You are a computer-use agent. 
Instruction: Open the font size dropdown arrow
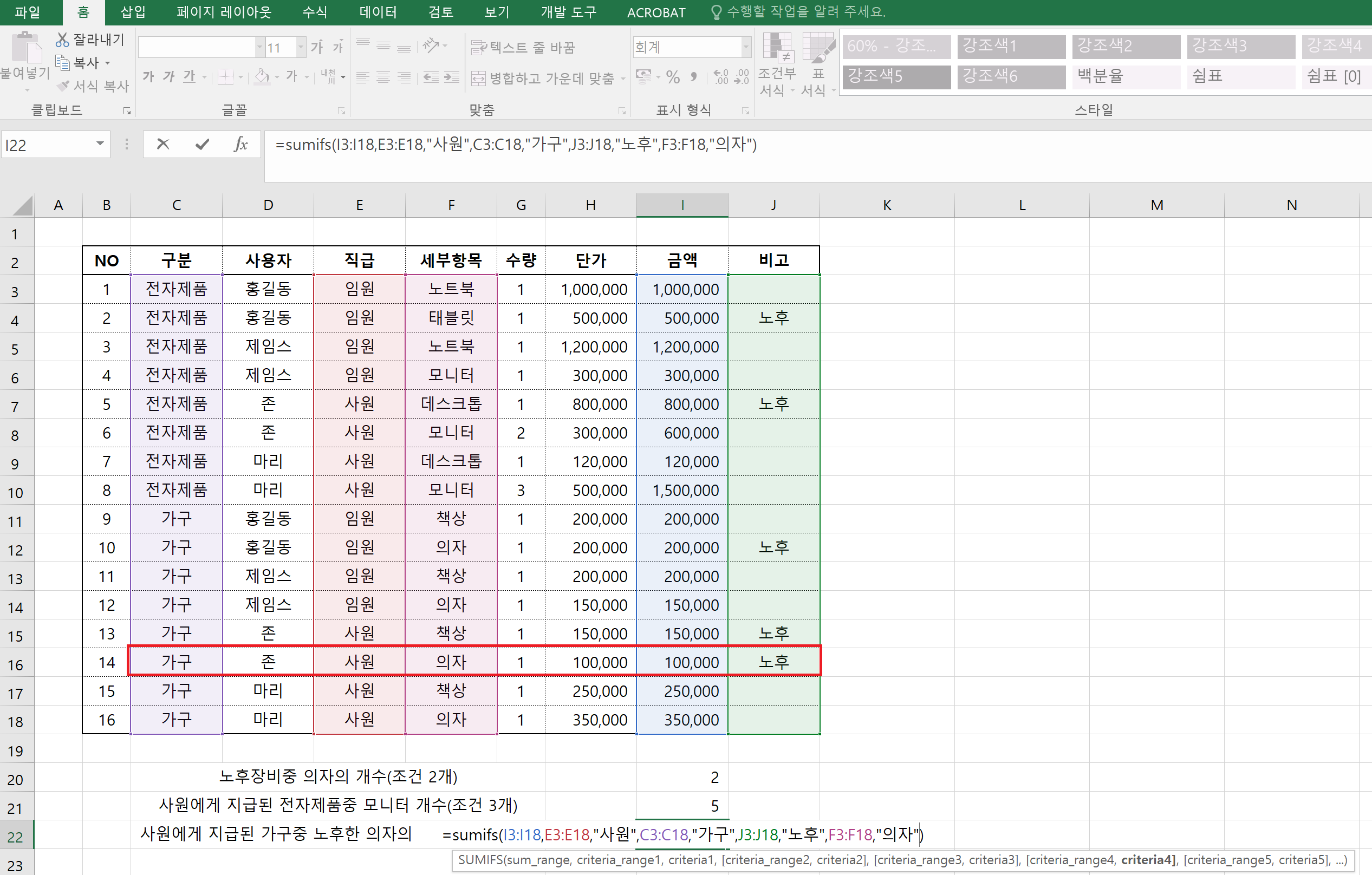tap(301, 47)
